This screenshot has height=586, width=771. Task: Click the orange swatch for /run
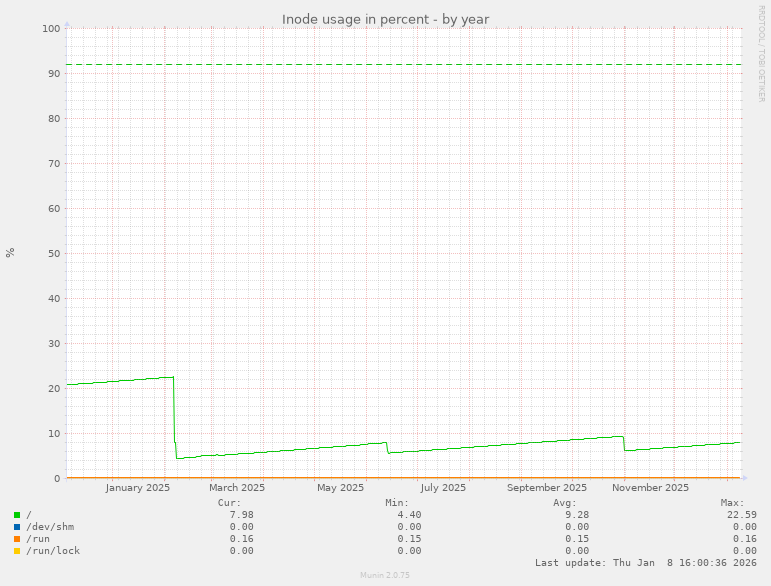point(17,539)
